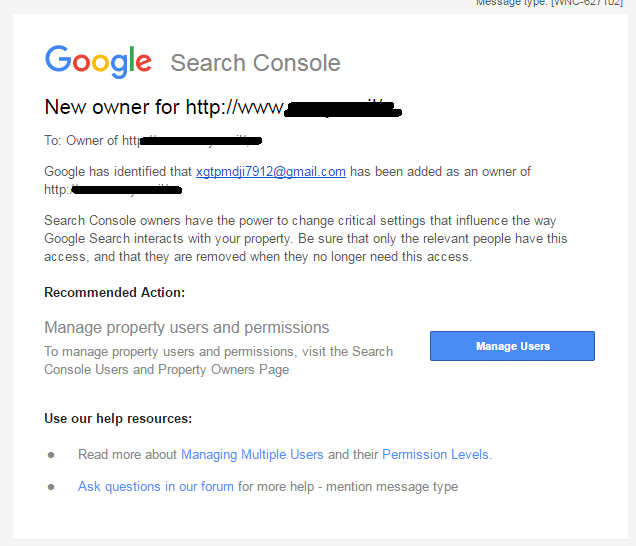Click the Search Console header text
Image resolution: width=636 pixels, height=546 pixels.
[x=256, y=63]
